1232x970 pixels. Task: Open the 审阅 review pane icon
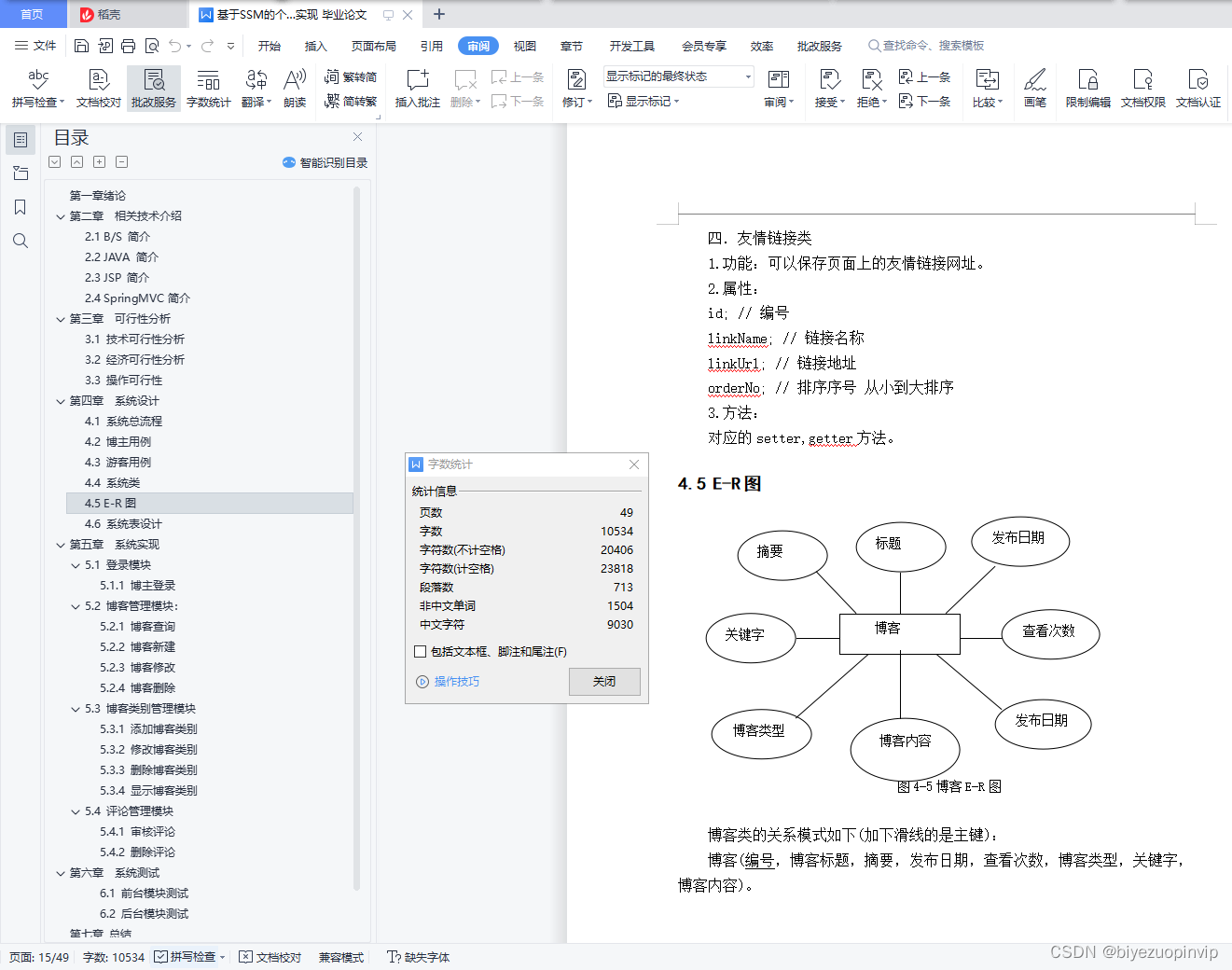[779, 89]
